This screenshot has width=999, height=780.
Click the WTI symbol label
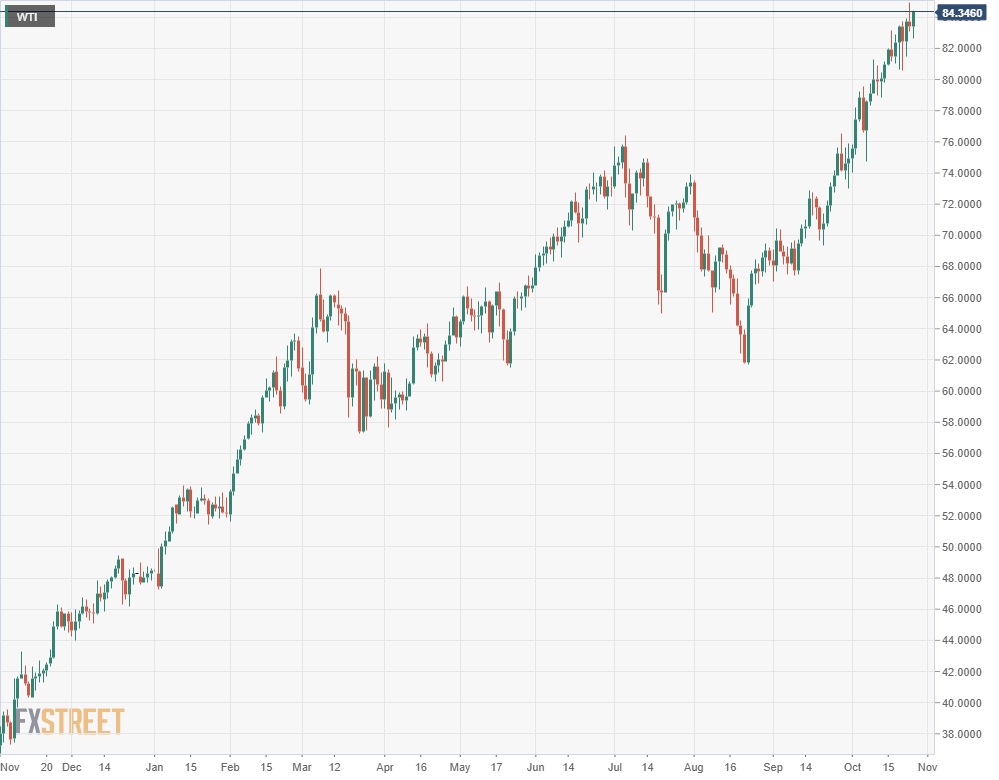pos(30,17)
